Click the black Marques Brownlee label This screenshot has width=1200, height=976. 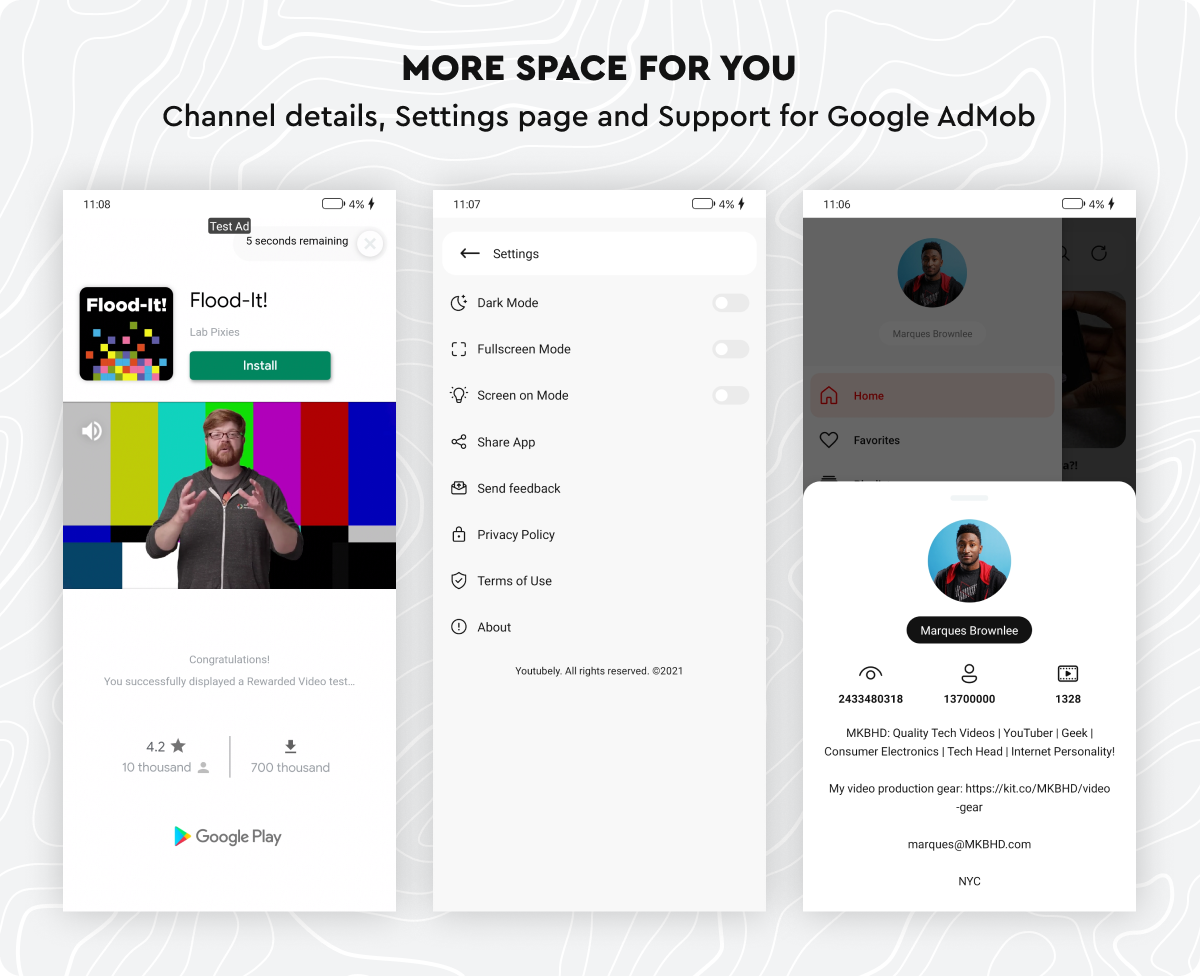pyautogui.click(x=969, y=630)
